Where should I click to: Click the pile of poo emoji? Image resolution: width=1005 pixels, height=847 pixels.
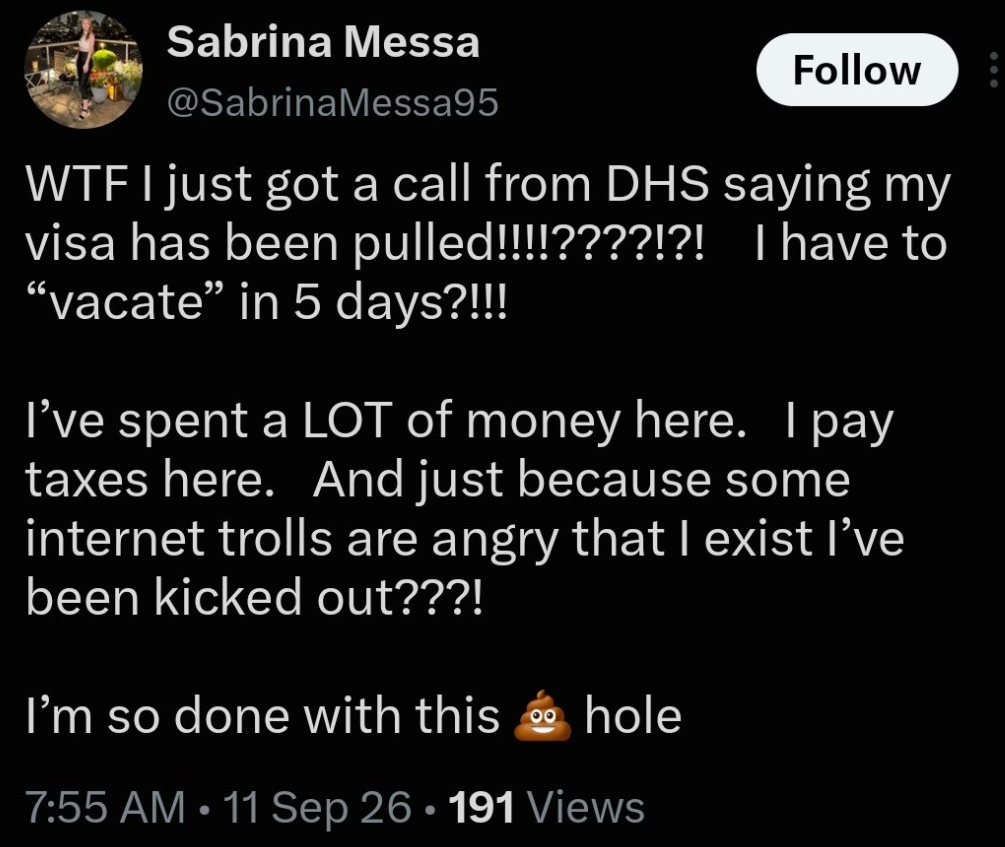[x=542, y=716]
